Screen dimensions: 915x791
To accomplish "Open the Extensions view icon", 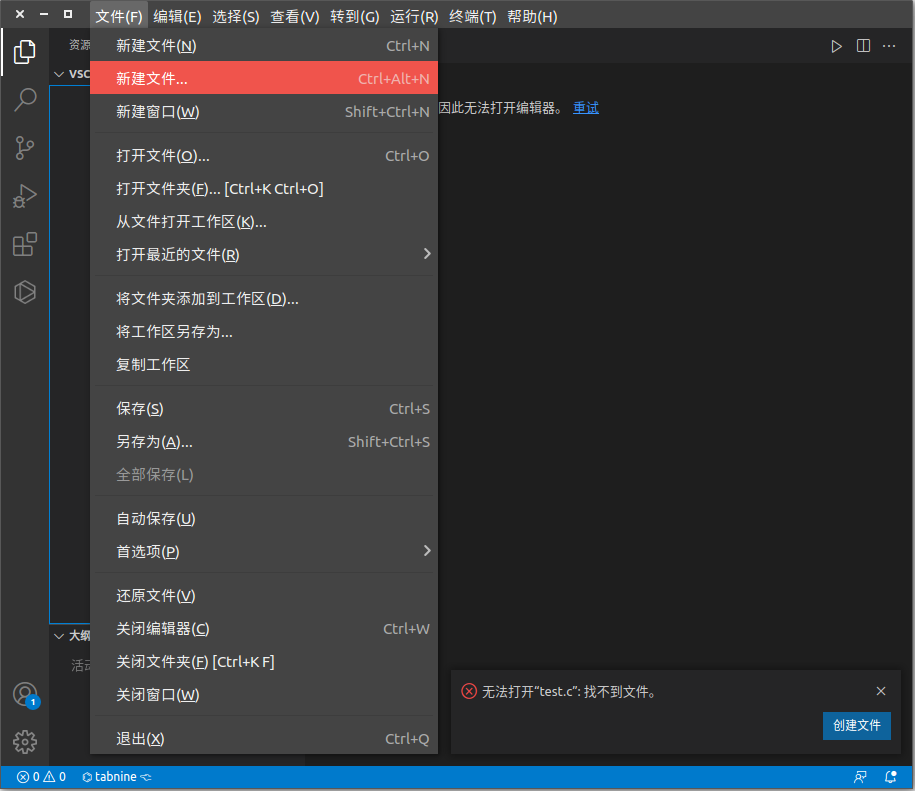I will (24, 243).
